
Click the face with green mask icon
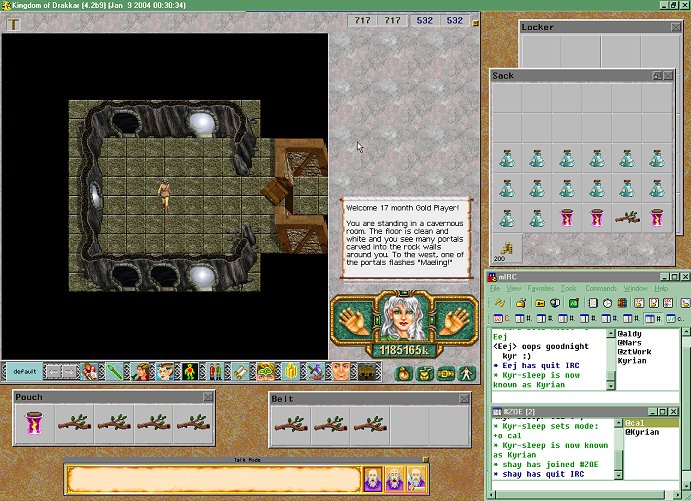tap(265, 372)
